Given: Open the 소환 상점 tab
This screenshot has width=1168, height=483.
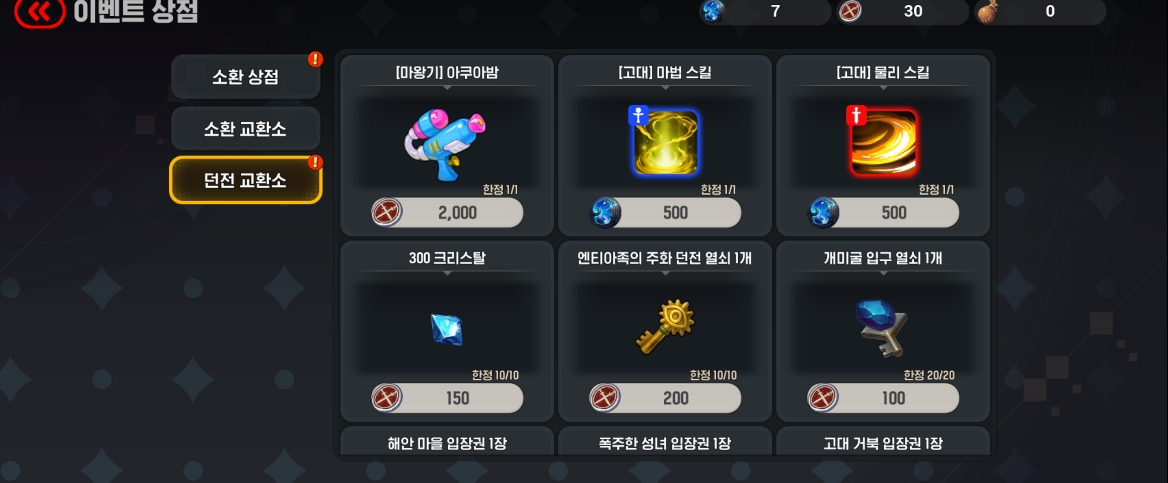Looking at the screenshot, I should (246, 77).
